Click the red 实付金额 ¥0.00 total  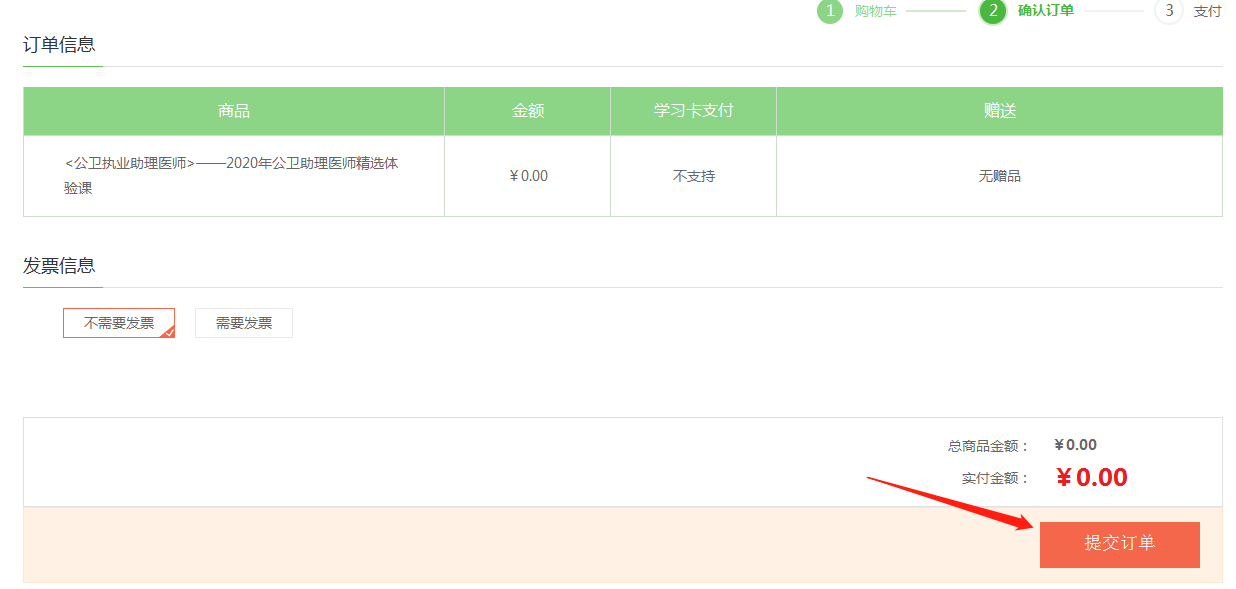1091,478
